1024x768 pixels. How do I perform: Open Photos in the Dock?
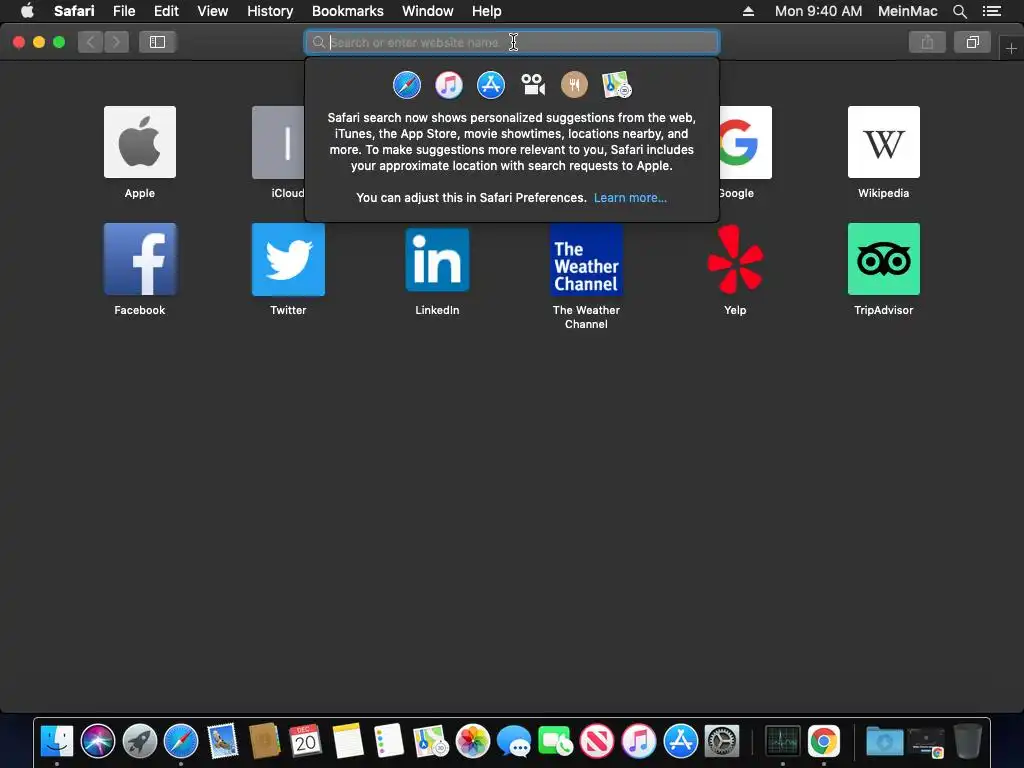pyautogui.click(x=472, y=741)
